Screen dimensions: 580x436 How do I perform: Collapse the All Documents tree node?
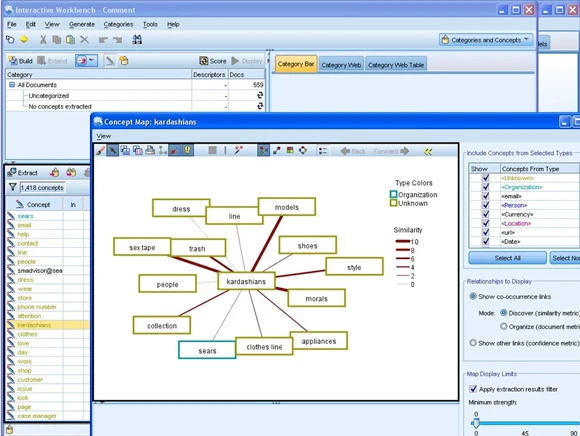[12, 85]
